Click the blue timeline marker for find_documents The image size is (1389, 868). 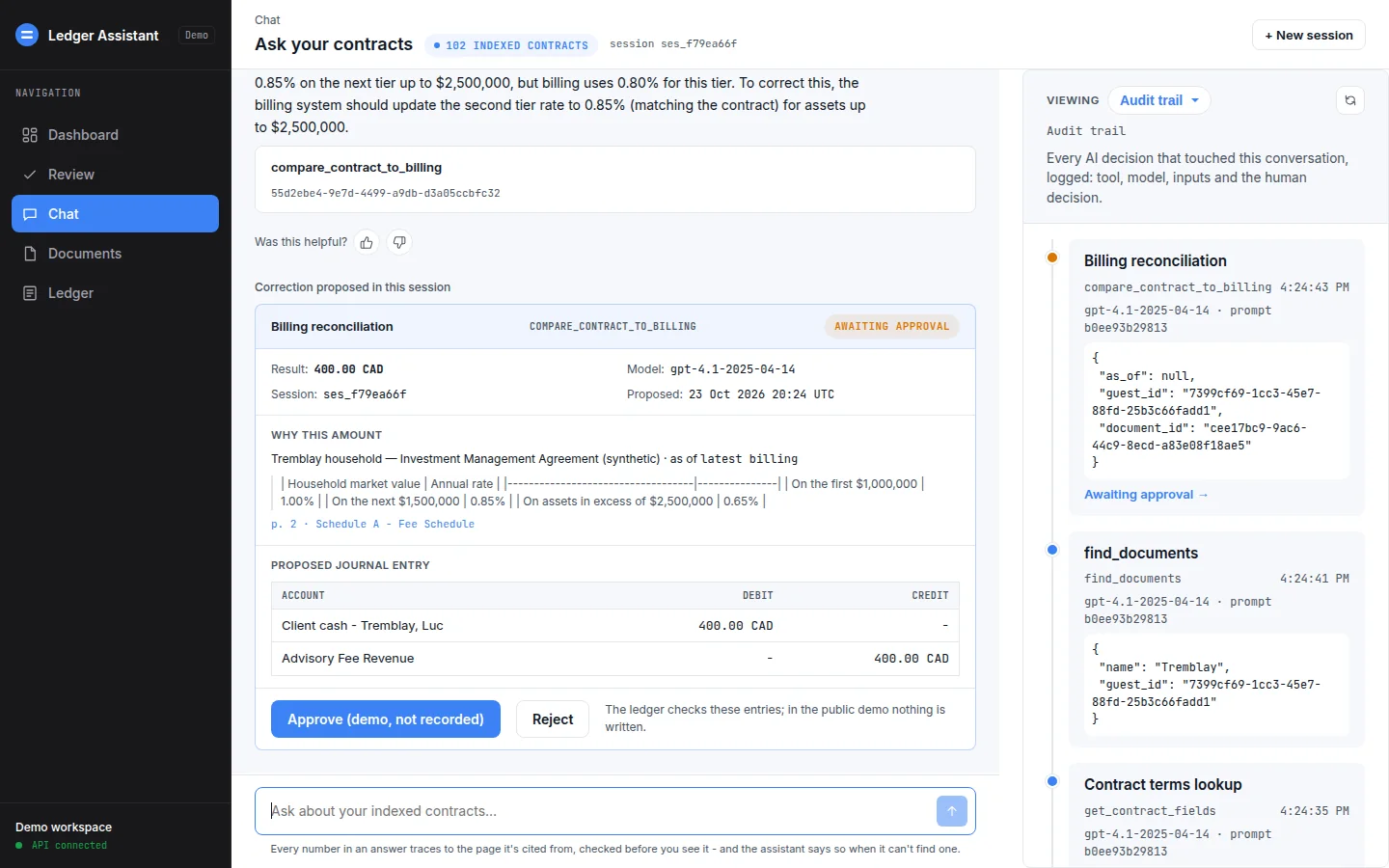point(1052,550)
